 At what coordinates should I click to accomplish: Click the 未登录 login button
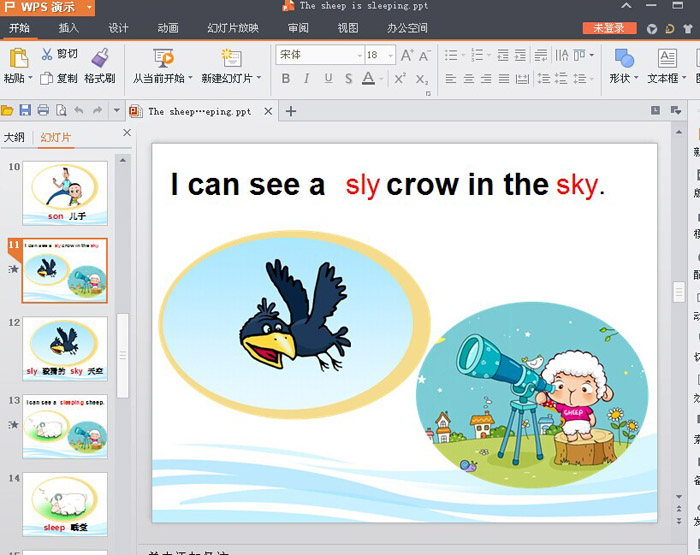coord(609,28)
